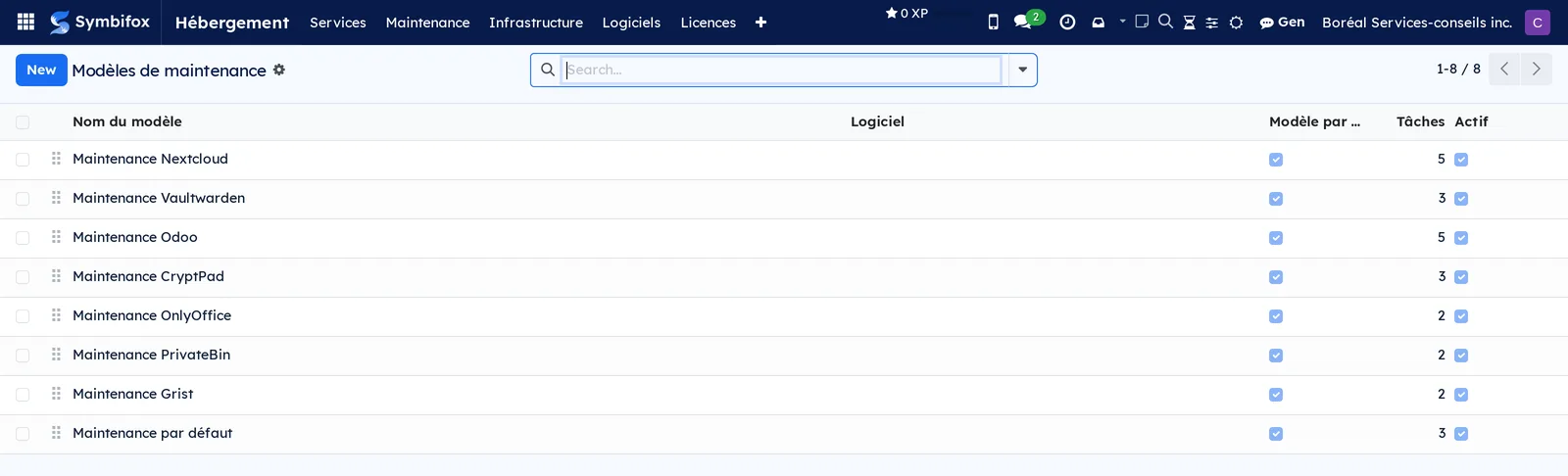Viewport: 1568px width, 476px height.
Task: Open the Maintenance par défaut record
Action: (152, 433)
